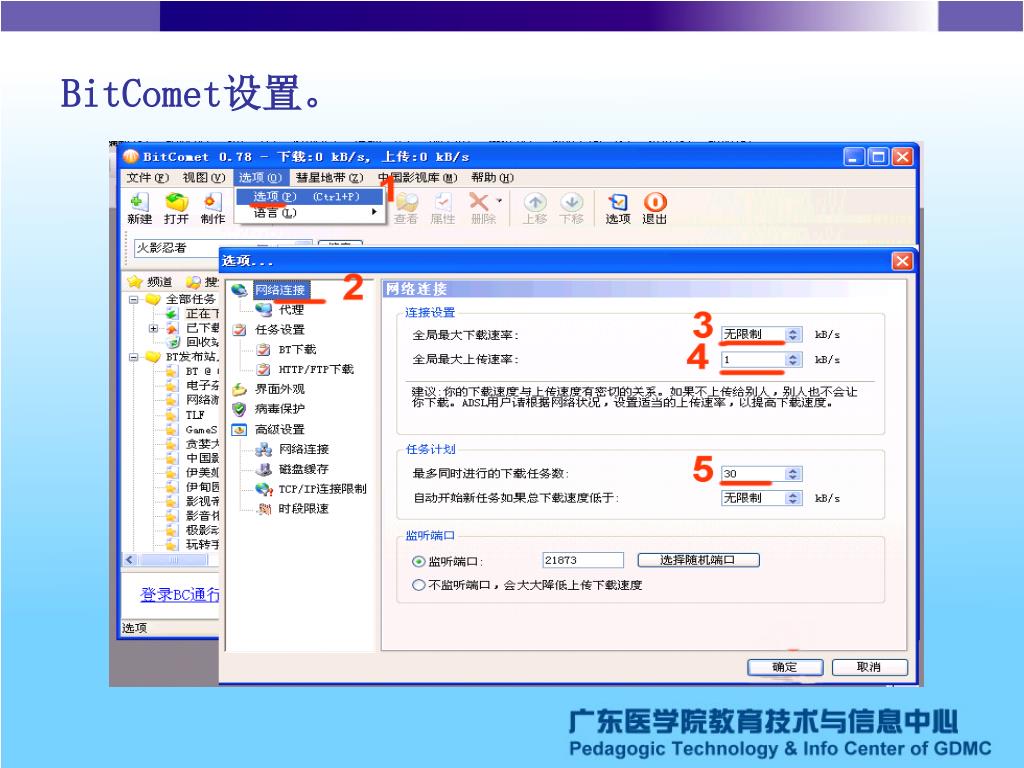Select the 全部任务 folder in sidebar
This screenshot has width=1024, height=768.
[x=190, y=299]
